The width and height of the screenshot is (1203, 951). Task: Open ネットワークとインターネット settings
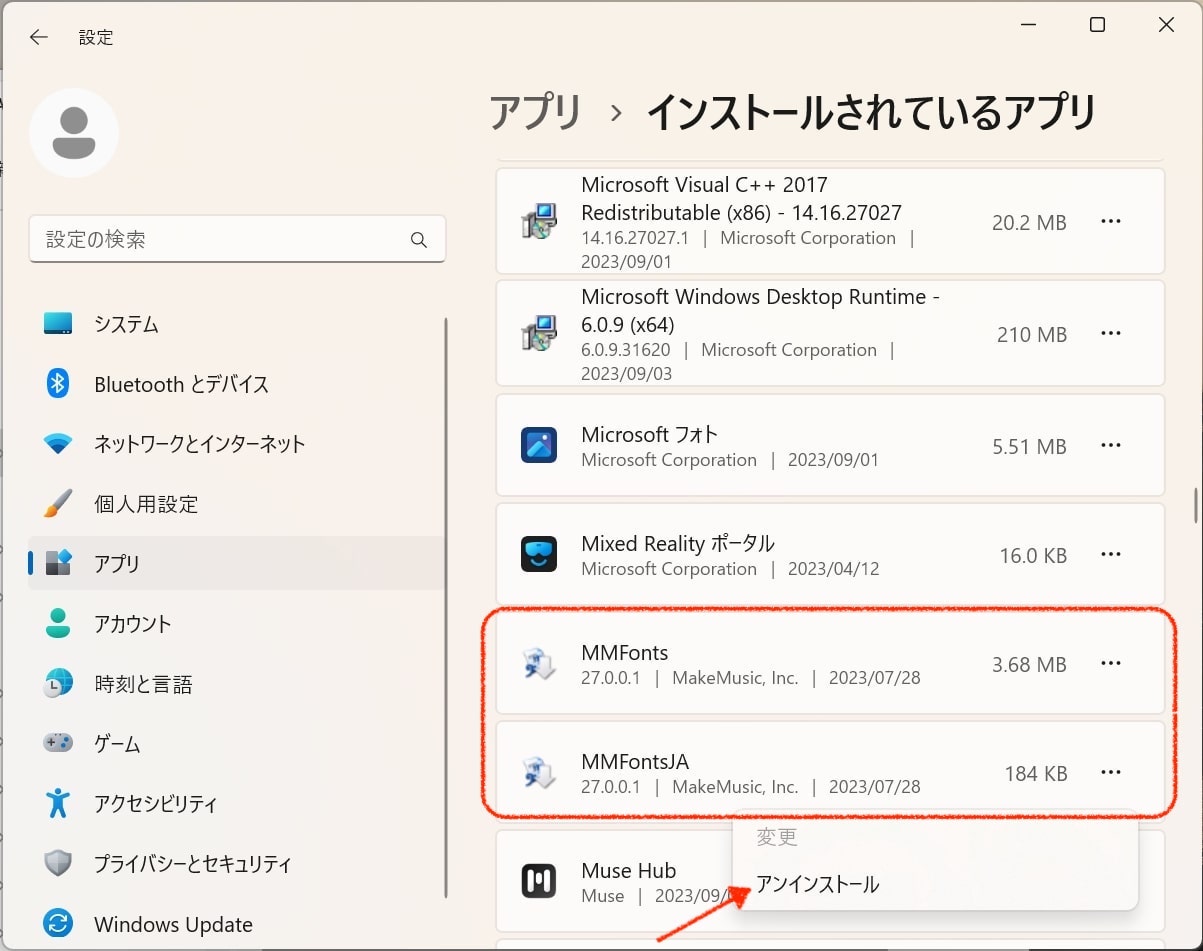click(236, 444)
